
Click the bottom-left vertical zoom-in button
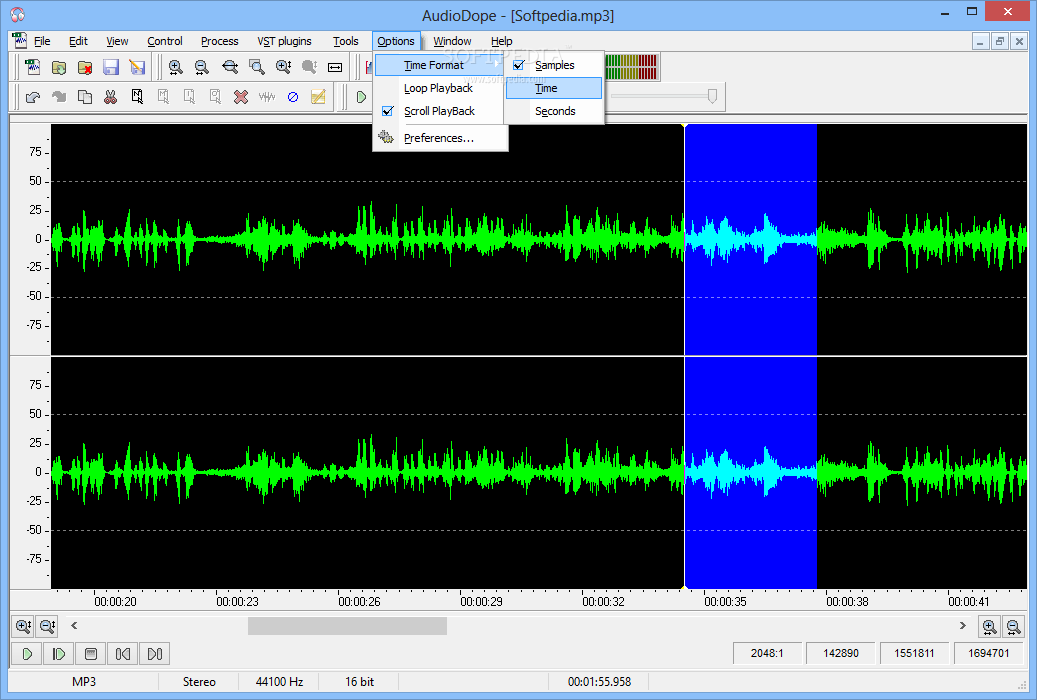(23, 626)
